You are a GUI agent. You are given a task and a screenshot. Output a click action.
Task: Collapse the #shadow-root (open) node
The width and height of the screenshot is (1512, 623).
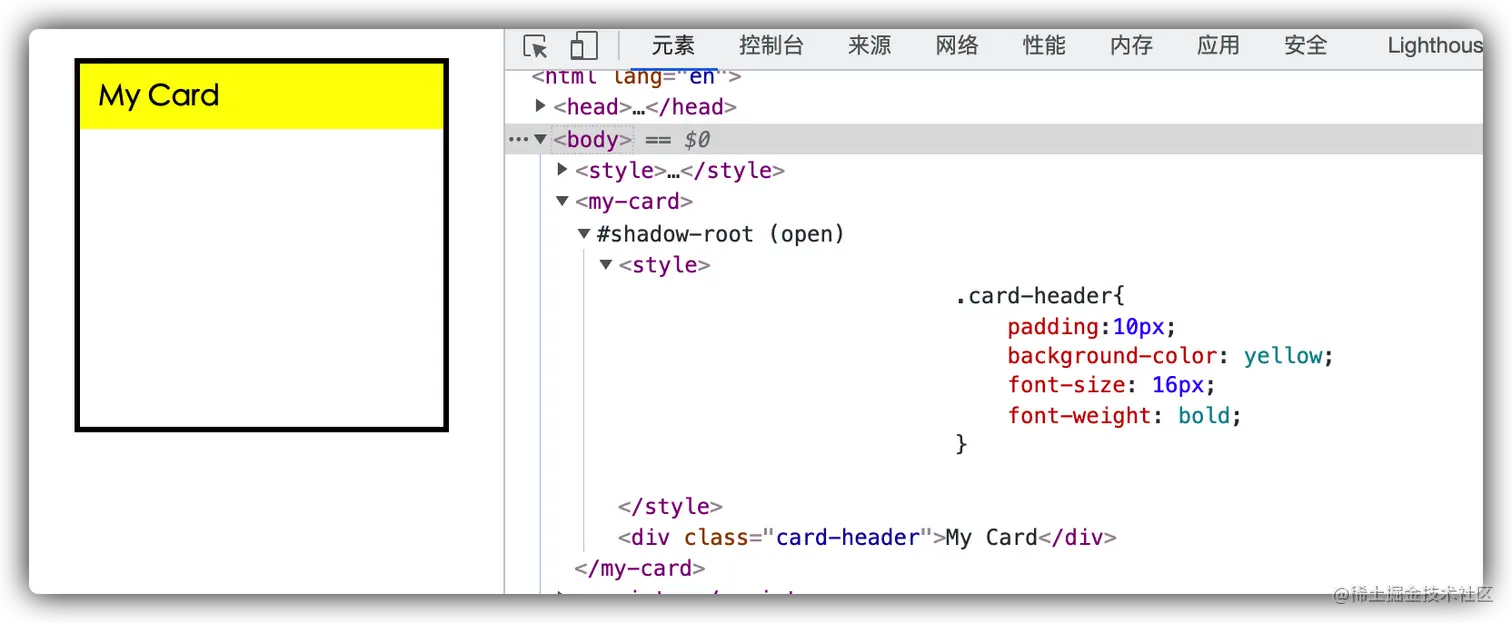pos(585,234)
